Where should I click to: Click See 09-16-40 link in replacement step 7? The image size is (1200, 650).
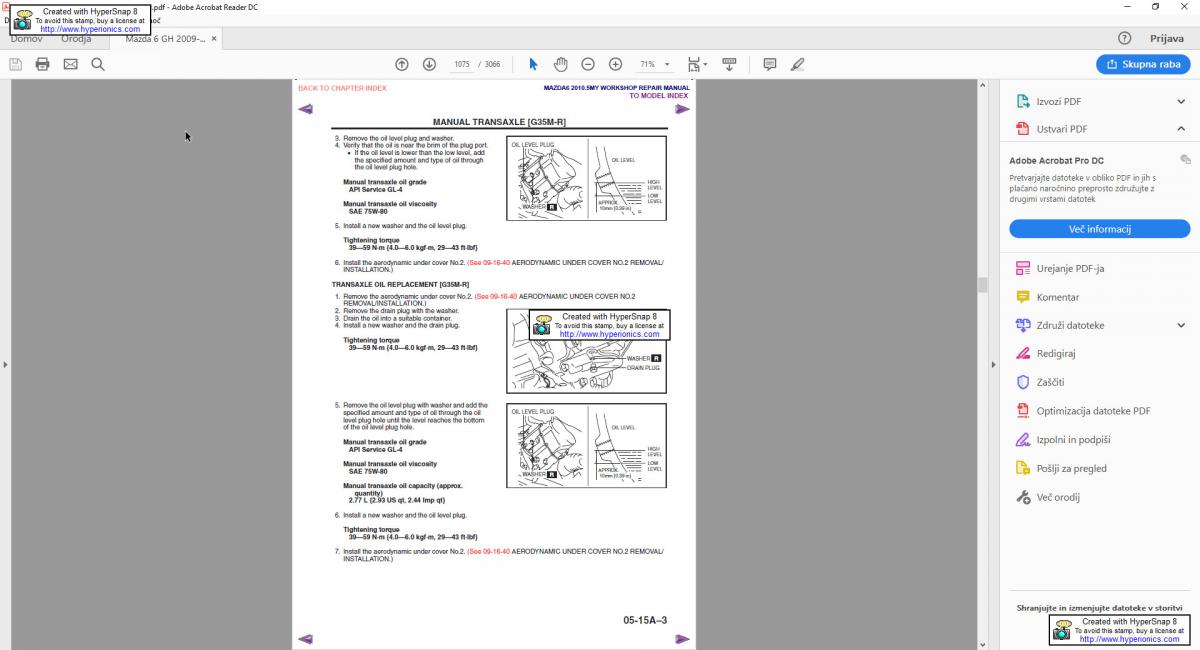(489, 551)
